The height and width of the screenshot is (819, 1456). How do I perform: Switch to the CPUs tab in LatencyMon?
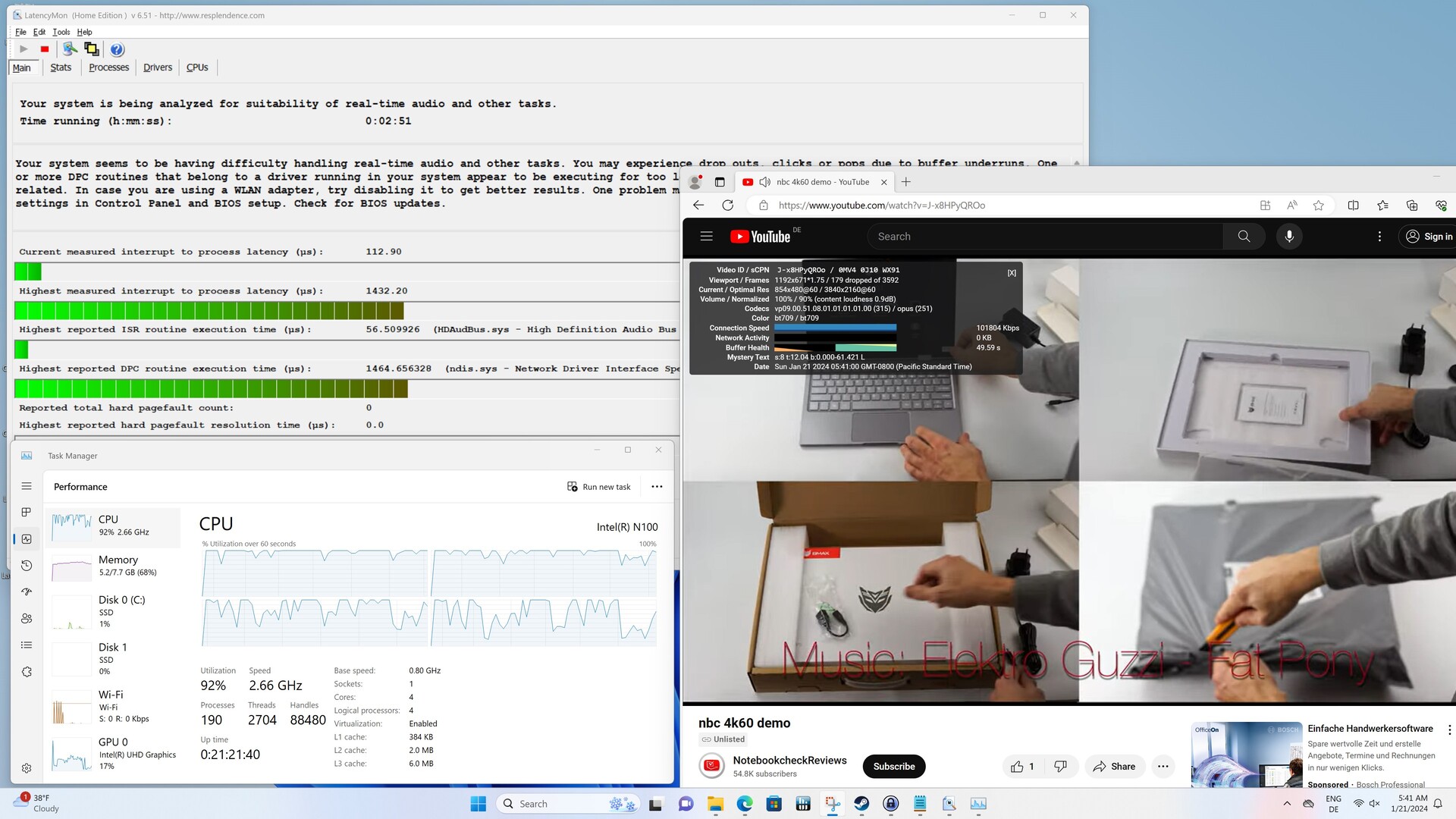tap(197, 67)
